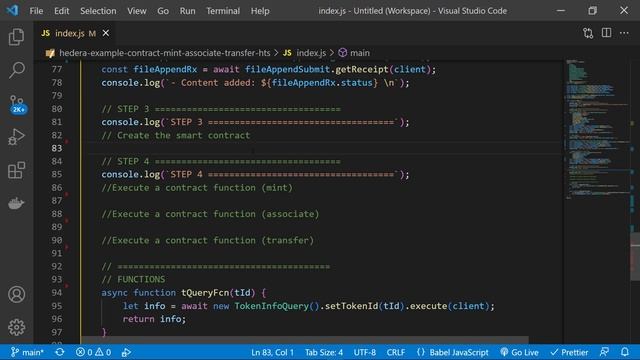Click line number 83 in gutter

pos(56,148)
